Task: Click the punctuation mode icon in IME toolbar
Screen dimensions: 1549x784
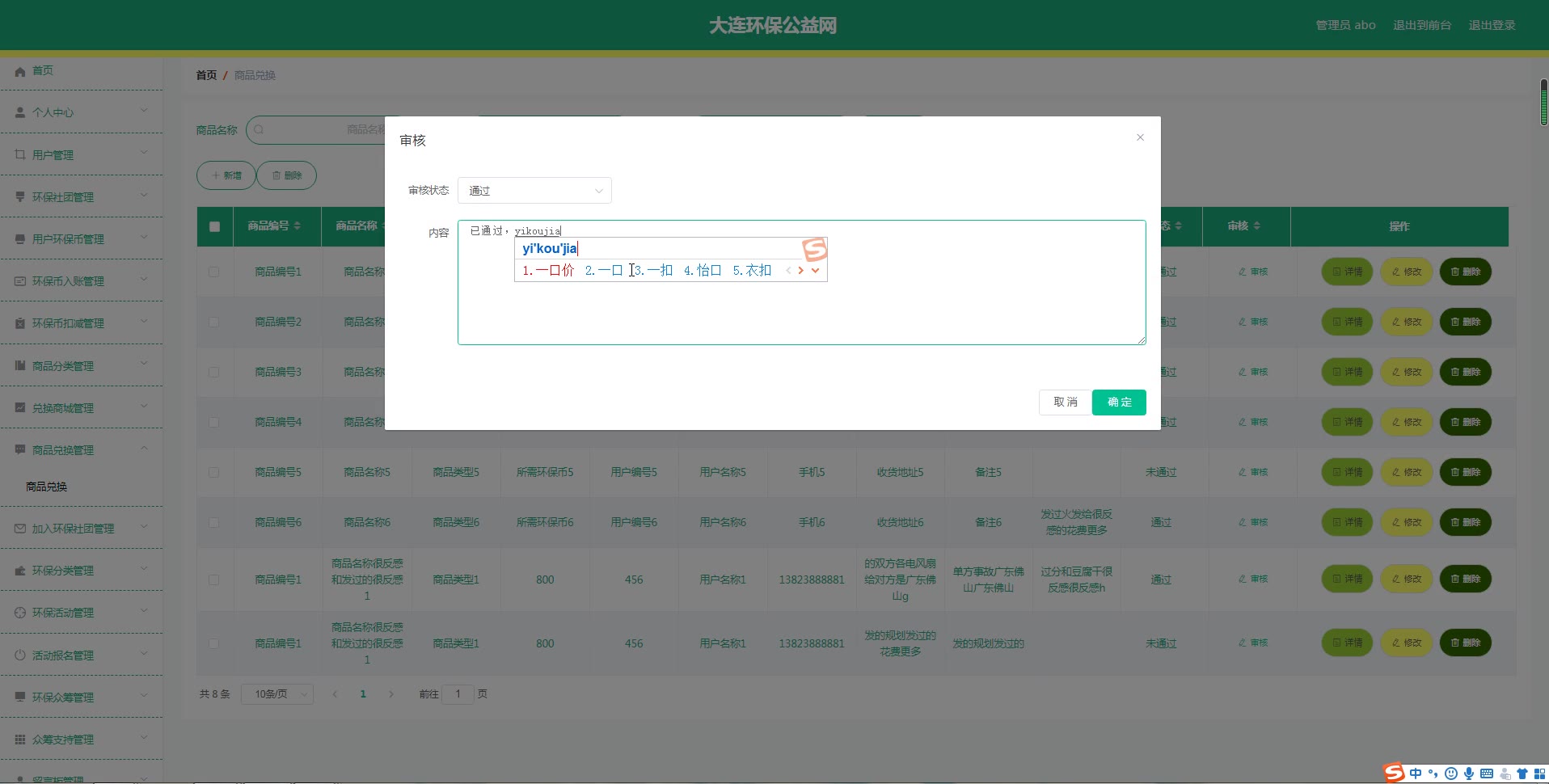Action: point(1433,773)
